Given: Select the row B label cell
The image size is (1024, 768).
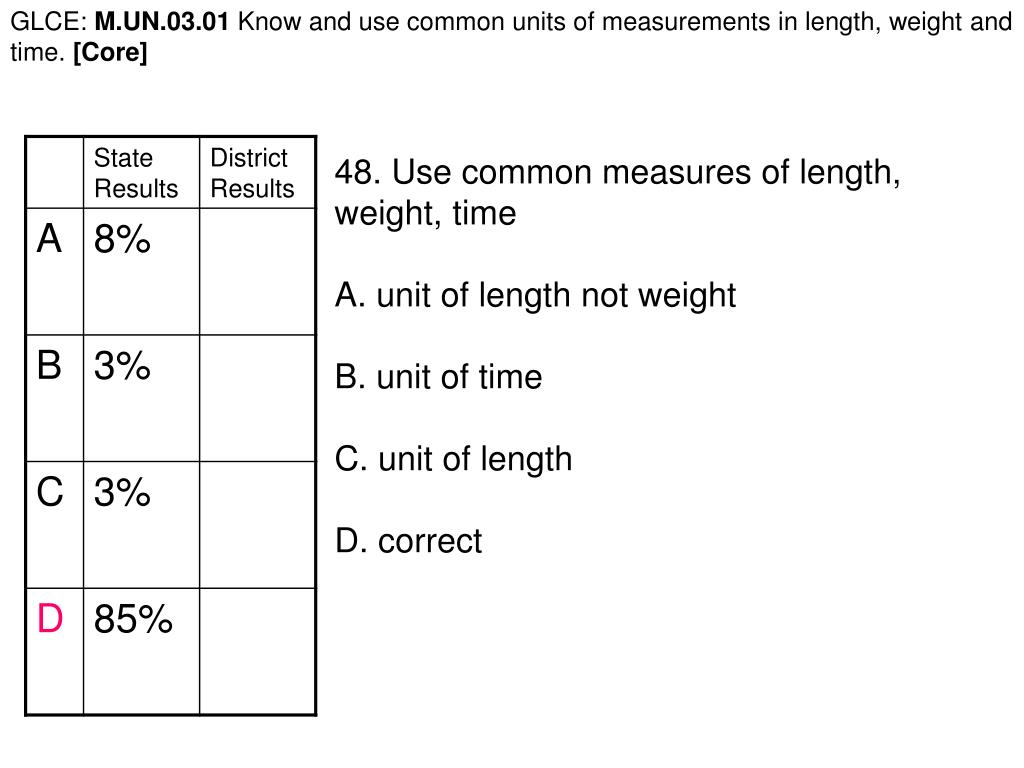Looking at the screenshot, I should (55, 398).
